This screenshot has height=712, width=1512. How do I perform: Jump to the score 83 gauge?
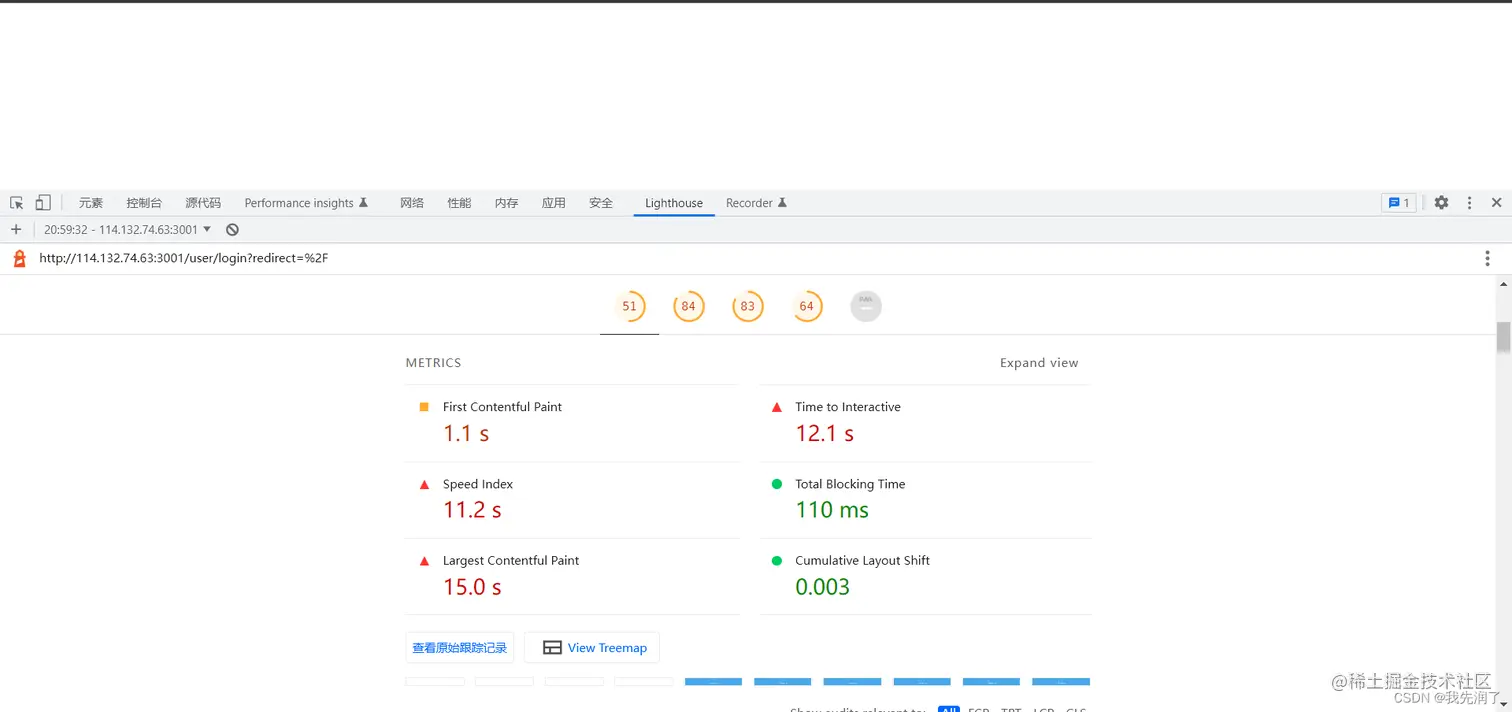click(x=747, y=306)
